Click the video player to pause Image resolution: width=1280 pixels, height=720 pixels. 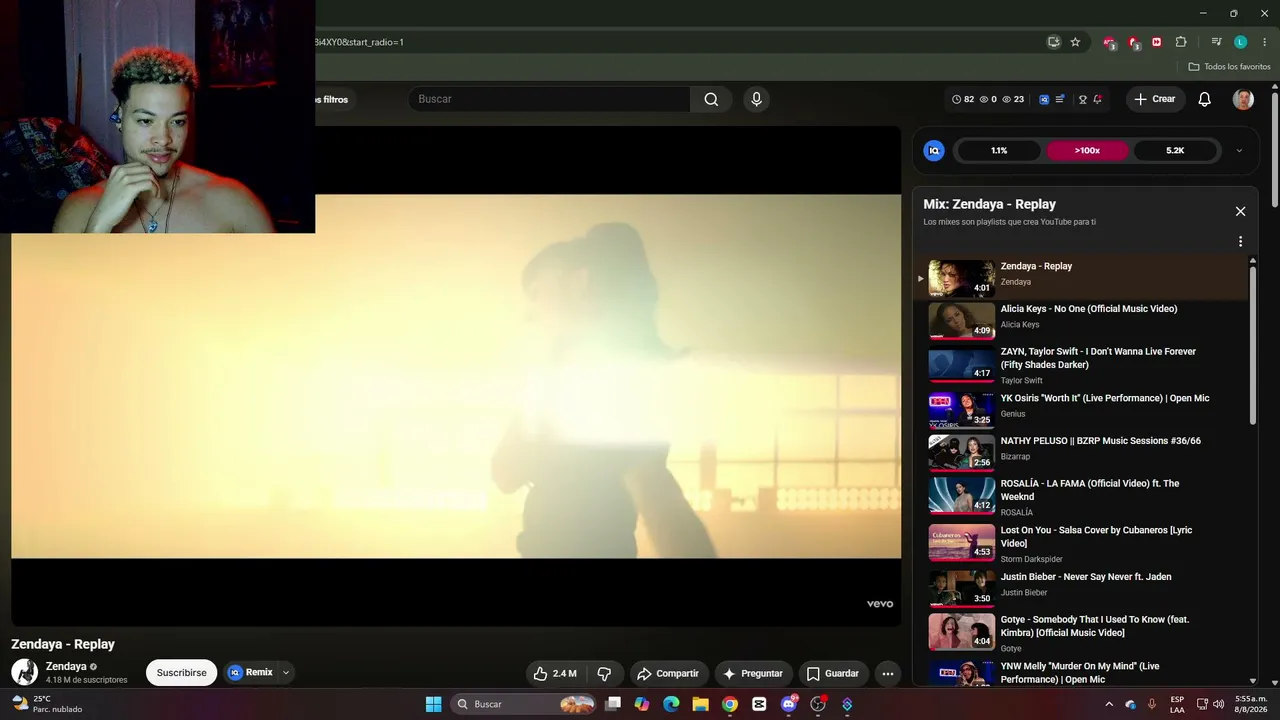pyautogui.click(x=456, y=376)
